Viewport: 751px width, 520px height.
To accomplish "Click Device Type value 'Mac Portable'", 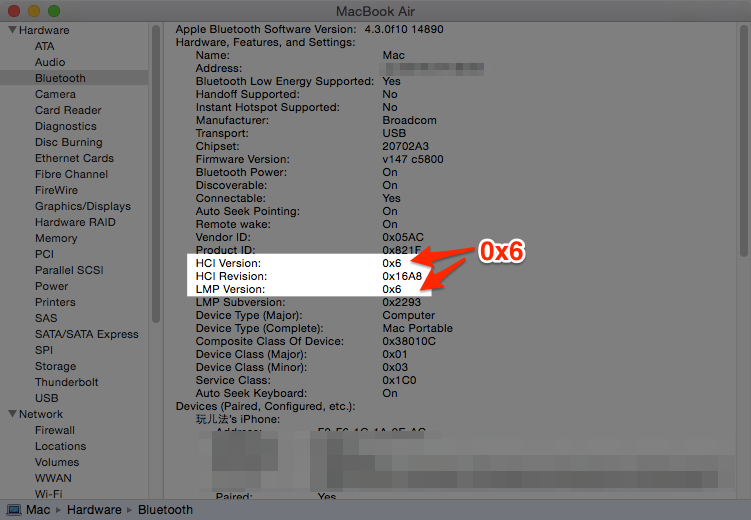I will (x=418, y=328).
